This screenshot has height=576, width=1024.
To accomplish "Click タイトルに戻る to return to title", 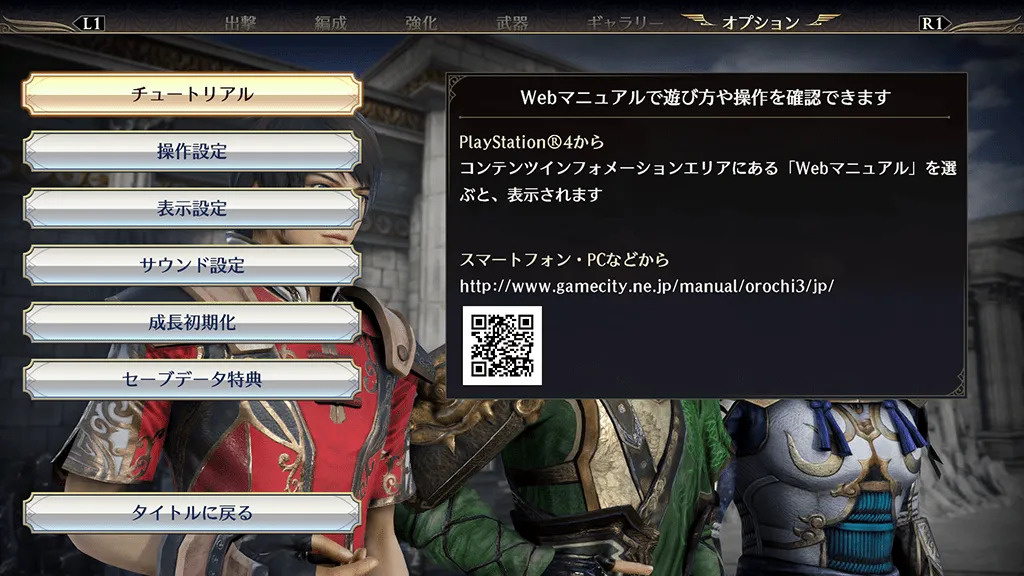I will coord(192,513).
